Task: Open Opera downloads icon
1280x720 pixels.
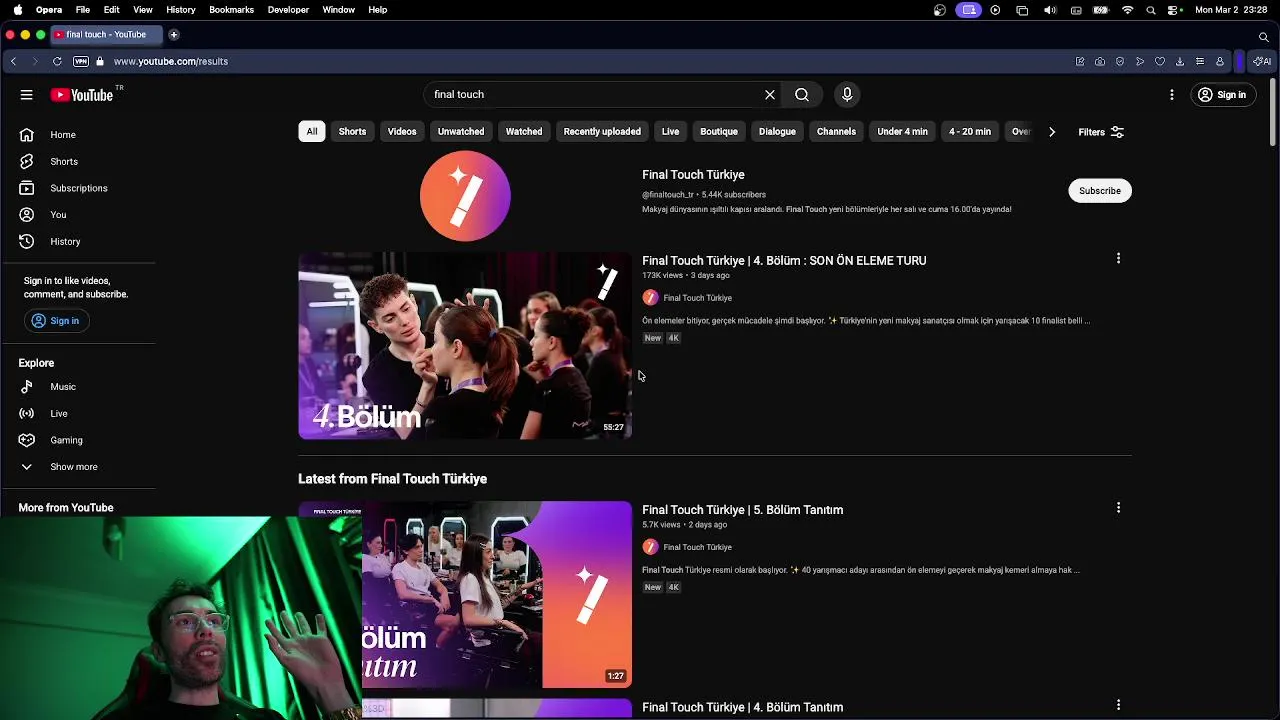Action: click(1180, 61)
